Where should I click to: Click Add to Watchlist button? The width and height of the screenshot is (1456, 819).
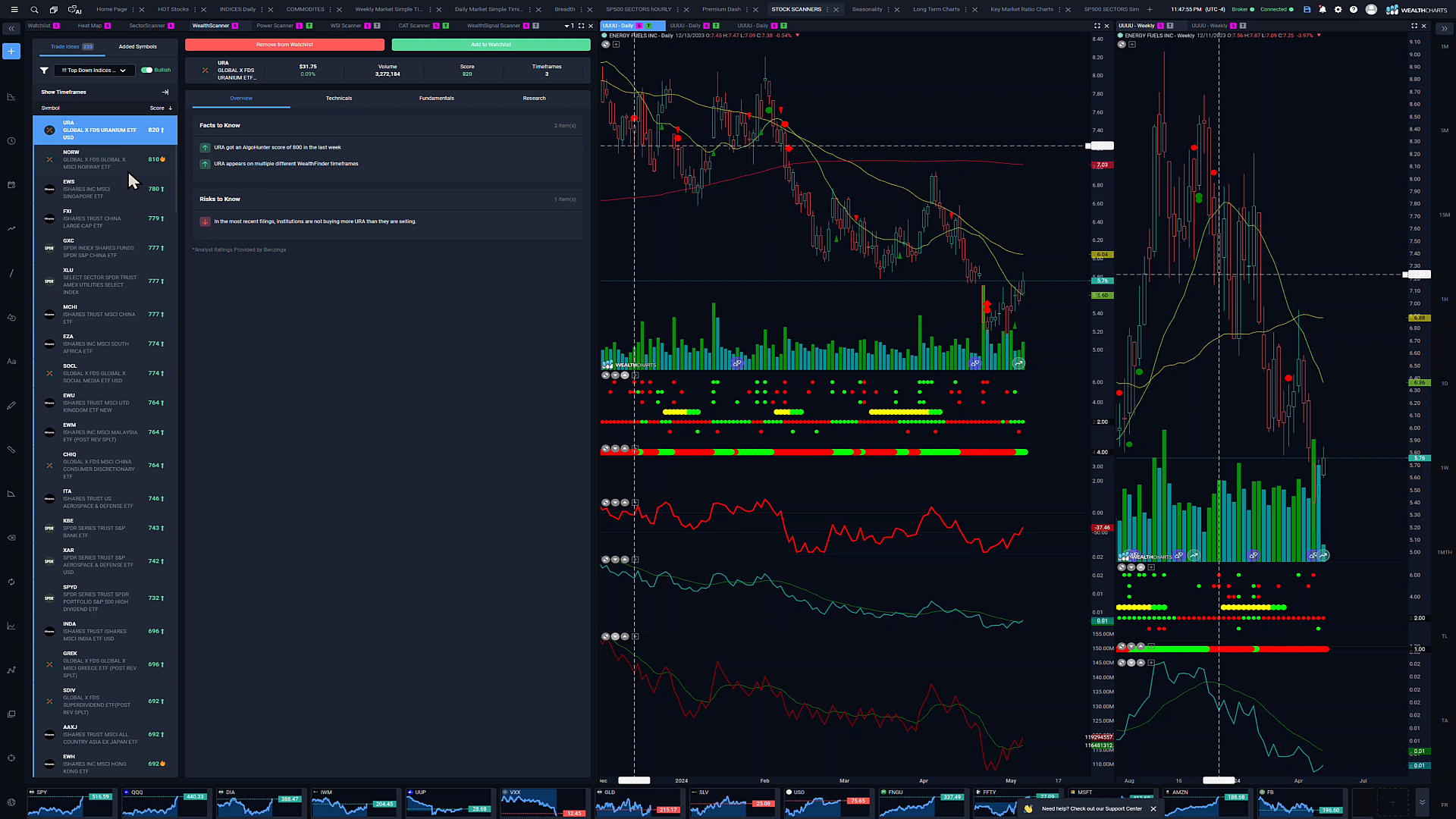tap(491, 45)
